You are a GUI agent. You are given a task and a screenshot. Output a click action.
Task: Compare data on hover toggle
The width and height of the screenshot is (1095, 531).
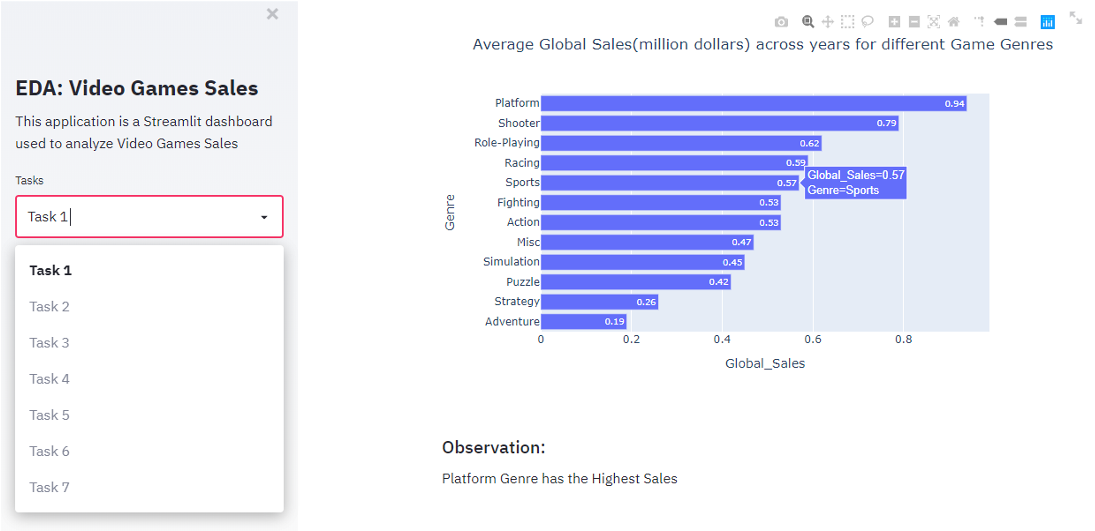pyautogui.click(x=1021, y=22)
